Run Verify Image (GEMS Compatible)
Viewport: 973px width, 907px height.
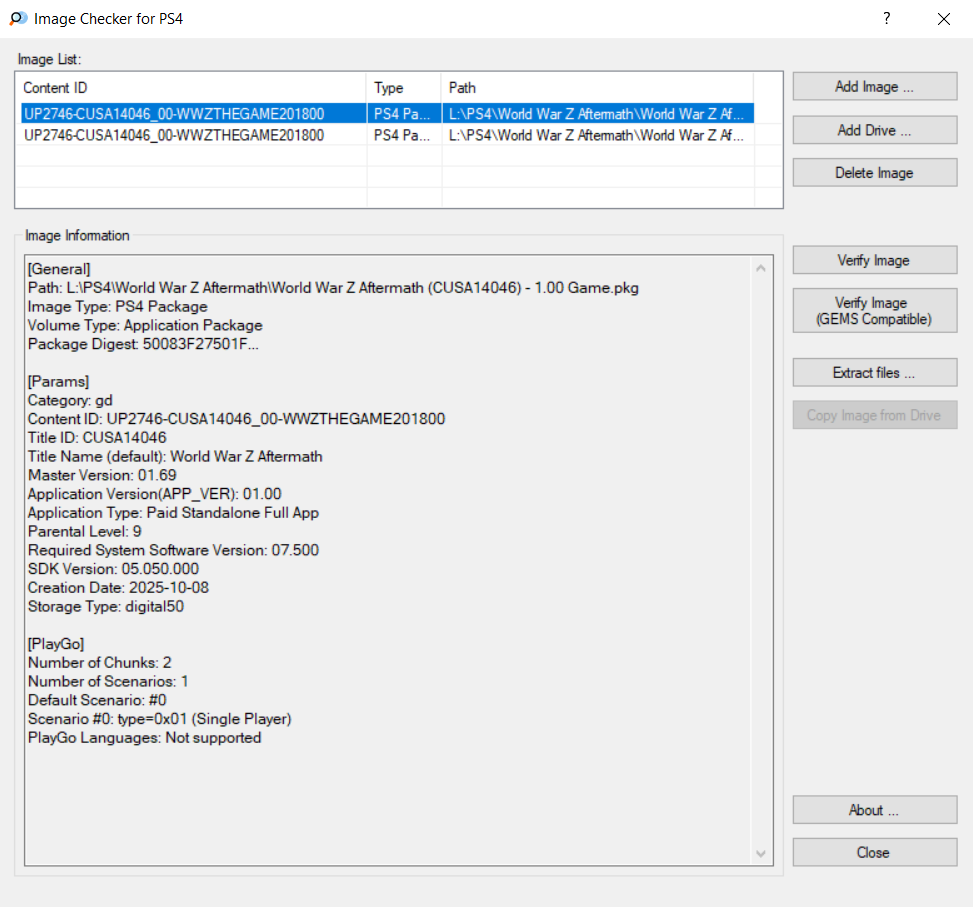[x=874, y=311]
